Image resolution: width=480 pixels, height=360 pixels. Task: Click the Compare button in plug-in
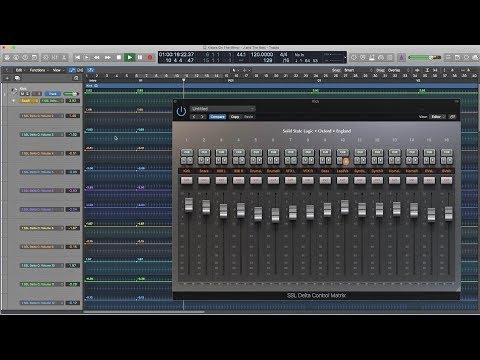(x=218, y=117)
